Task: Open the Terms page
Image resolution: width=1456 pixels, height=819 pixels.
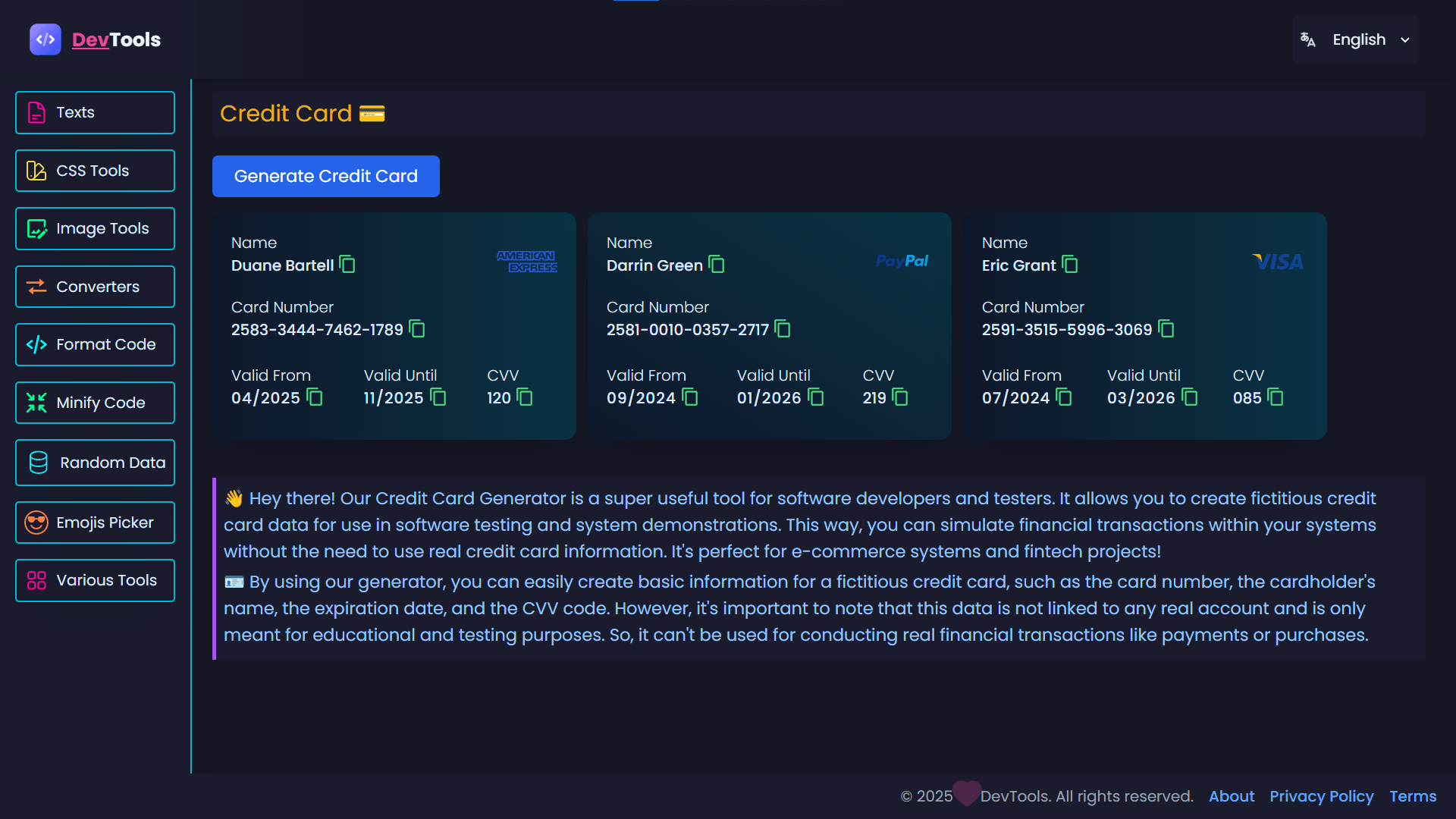Action: [1413, 796]
